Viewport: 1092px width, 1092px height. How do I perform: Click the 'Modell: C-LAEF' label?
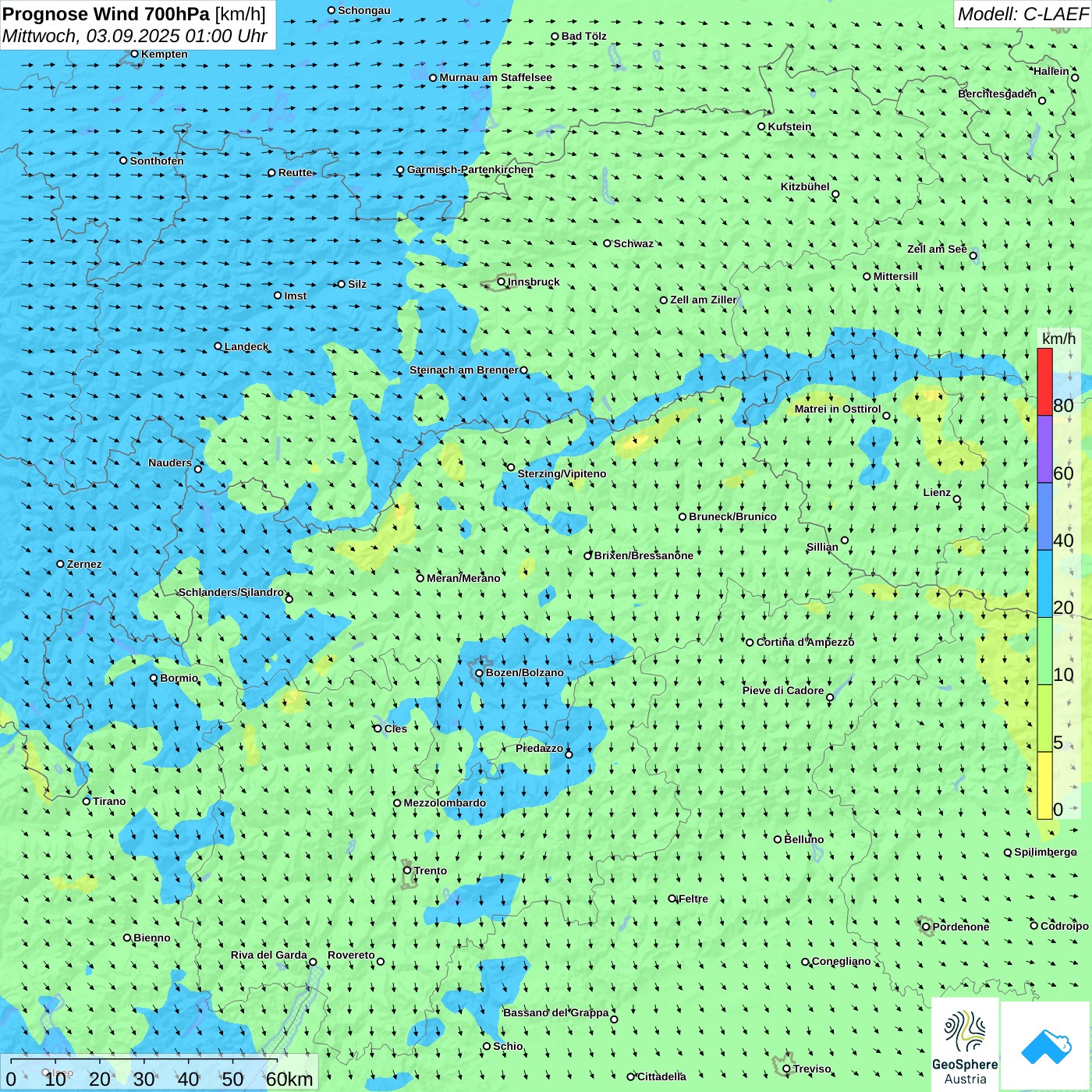[x=1023, y=14]
